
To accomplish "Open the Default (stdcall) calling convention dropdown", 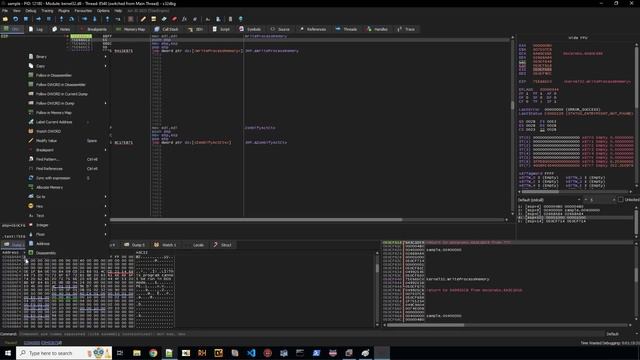I will point(549,200).
